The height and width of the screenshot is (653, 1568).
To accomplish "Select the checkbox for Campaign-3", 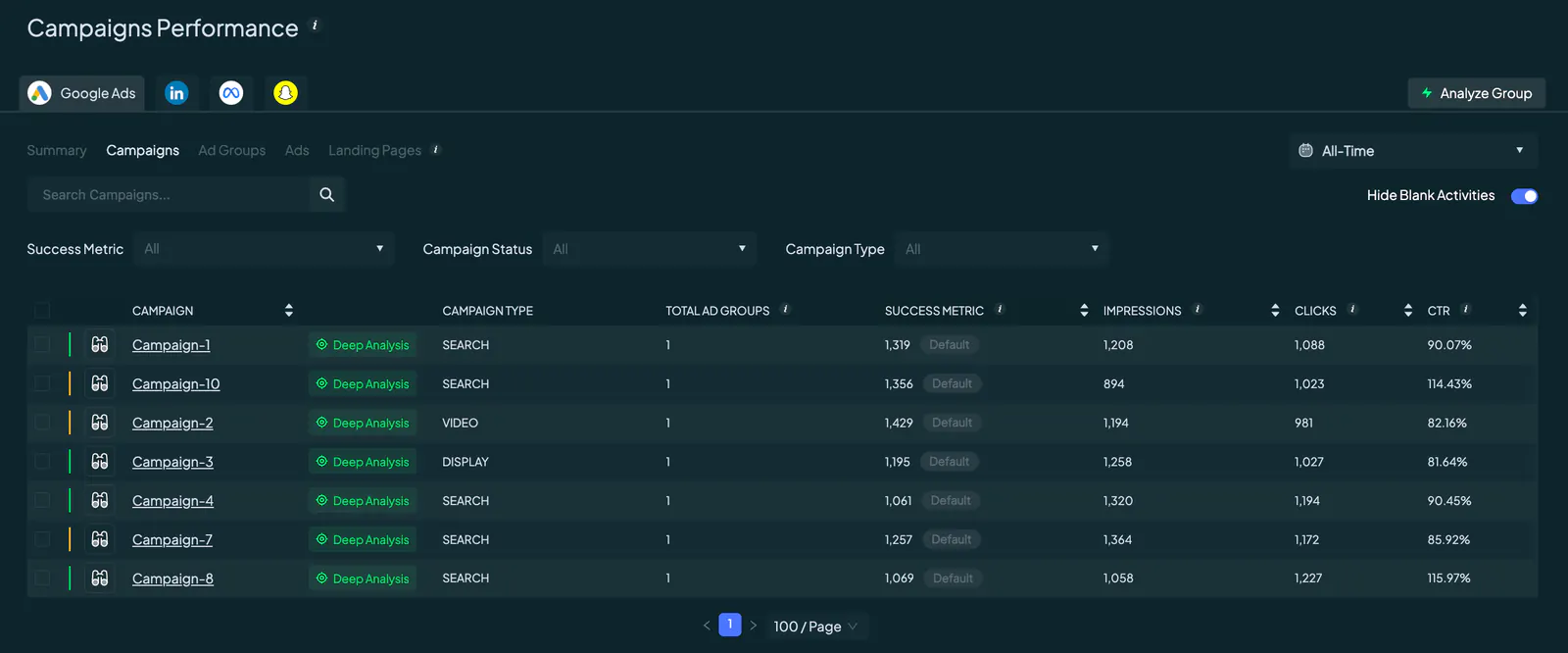I will 42,462.
